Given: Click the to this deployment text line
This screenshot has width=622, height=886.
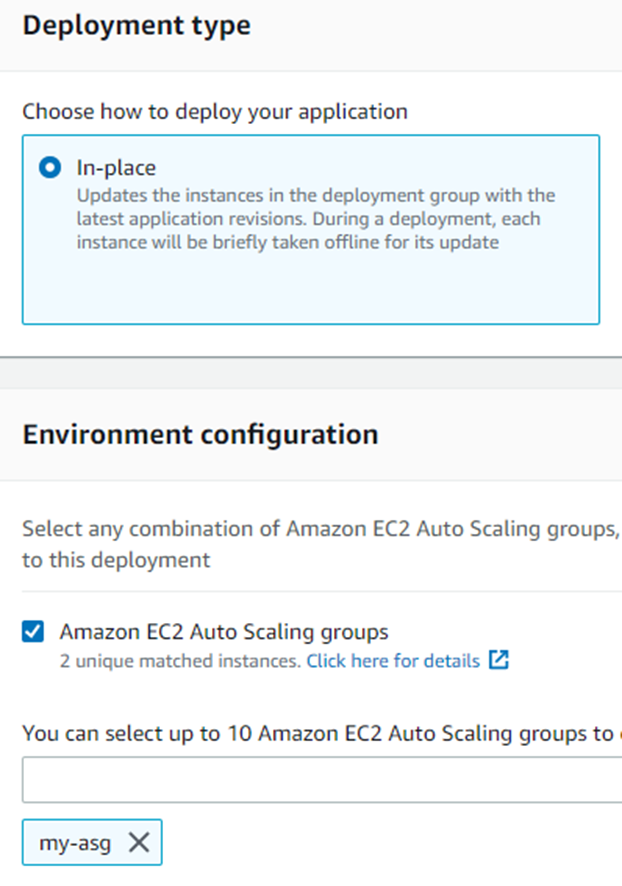Looking at the screenshot, I should tap(116, 560).
